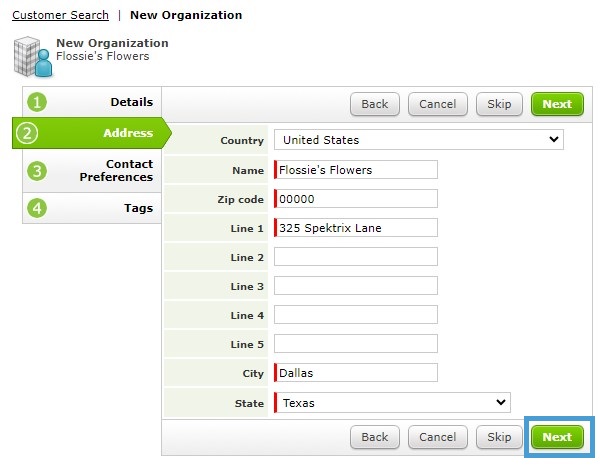
Task: Click the City field containing Dallas
Action: (356, 373)
